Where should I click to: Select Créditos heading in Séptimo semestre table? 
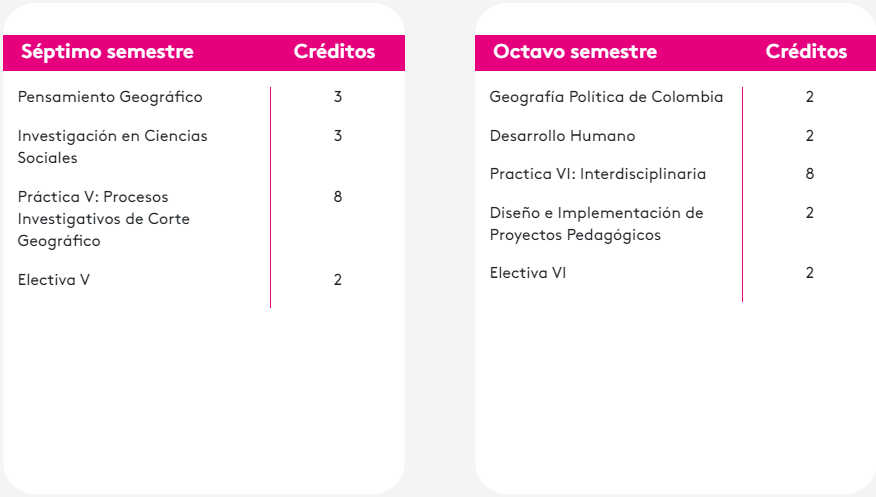coord(334,52)
